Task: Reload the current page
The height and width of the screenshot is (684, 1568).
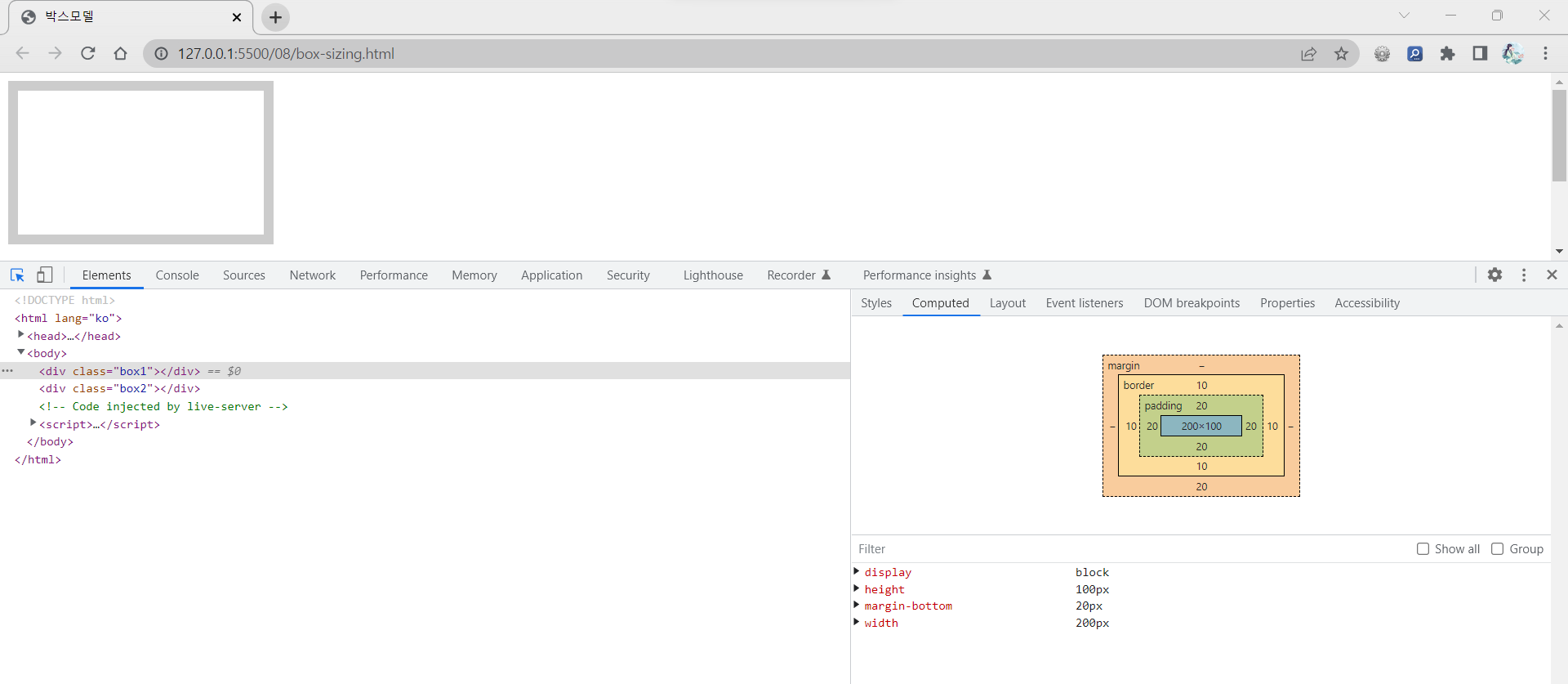Action: (x=88, y=53)
